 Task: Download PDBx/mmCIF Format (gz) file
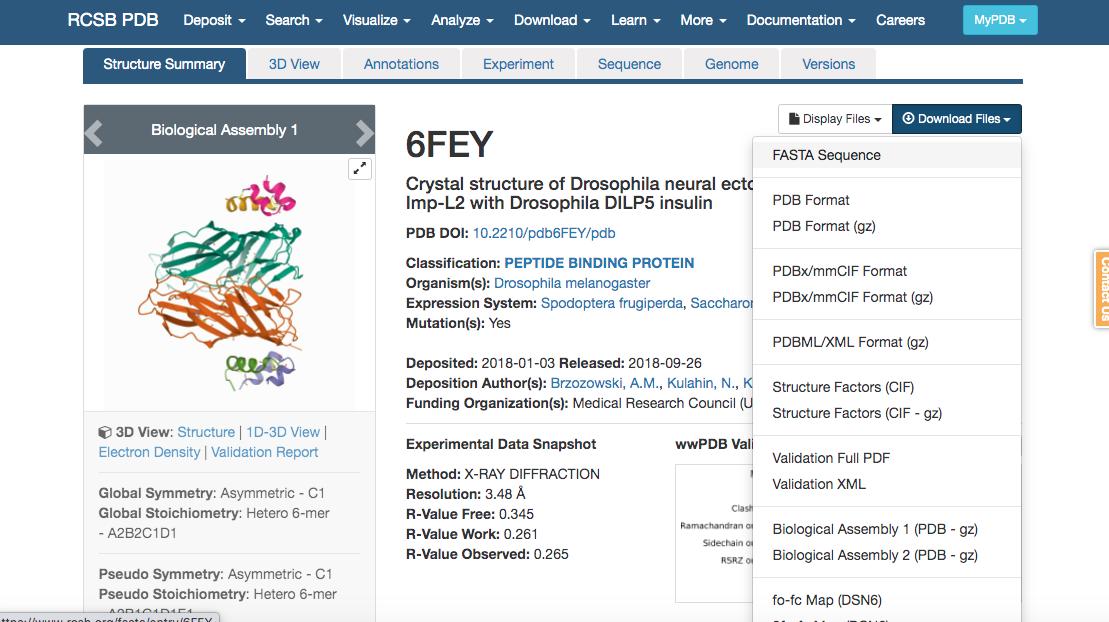[x=852, y=297]
